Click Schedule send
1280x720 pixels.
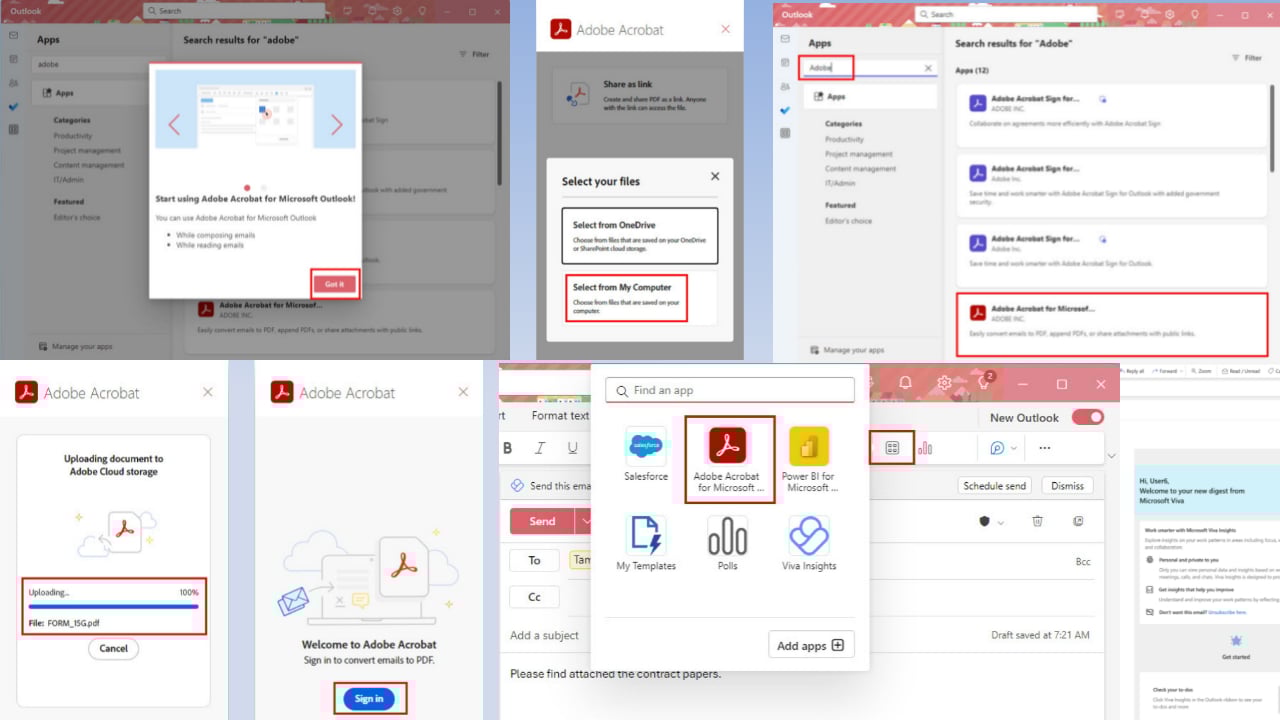point(995,486)
